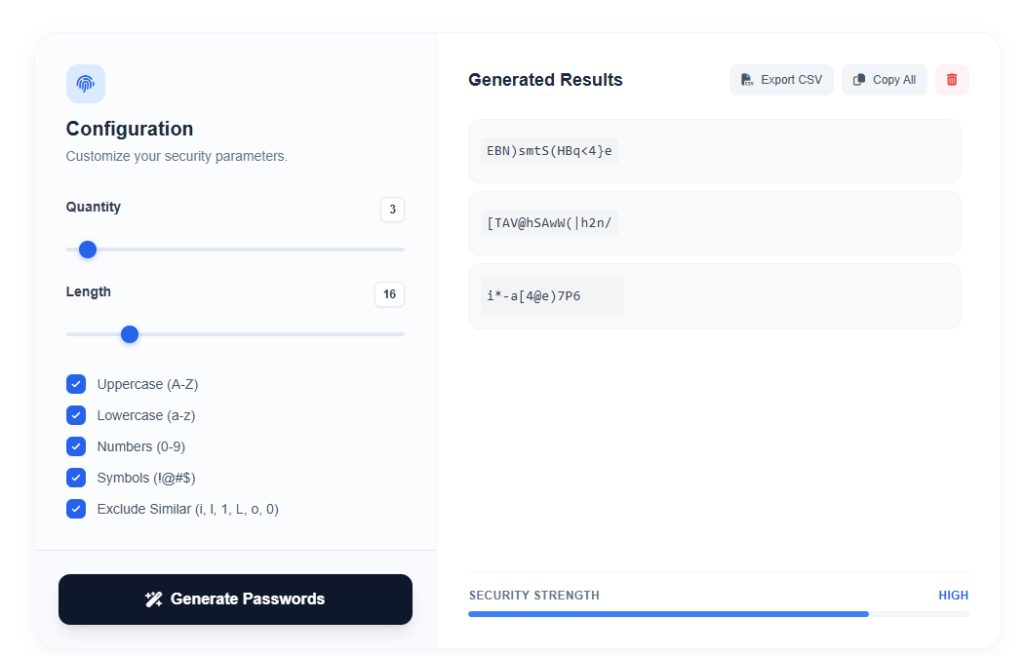
Task: Select the password starting with [TAV@hSAwW
Action: click(x=549, y=223)
